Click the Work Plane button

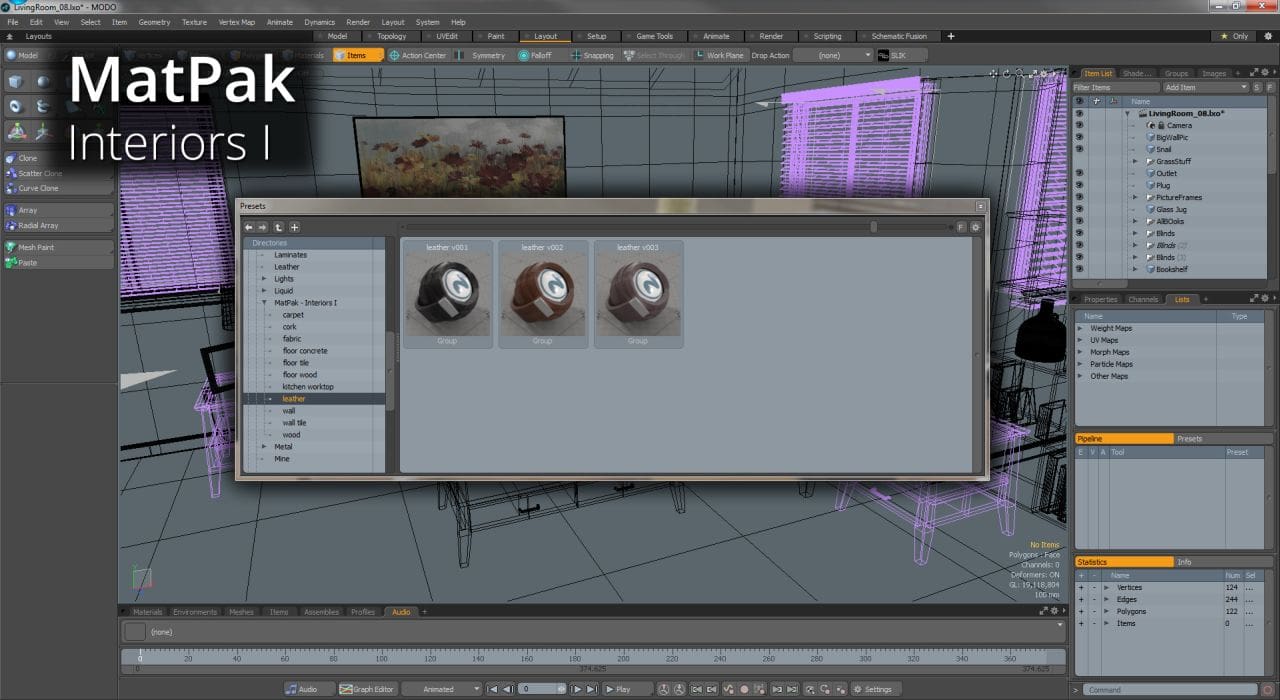(720, 55)
